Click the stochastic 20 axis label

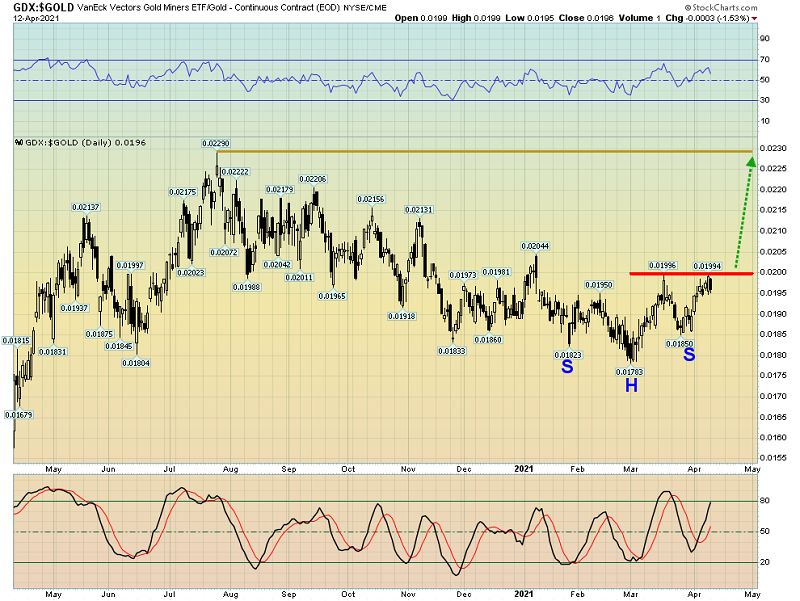pyautogui.click(x=765, y=562)
